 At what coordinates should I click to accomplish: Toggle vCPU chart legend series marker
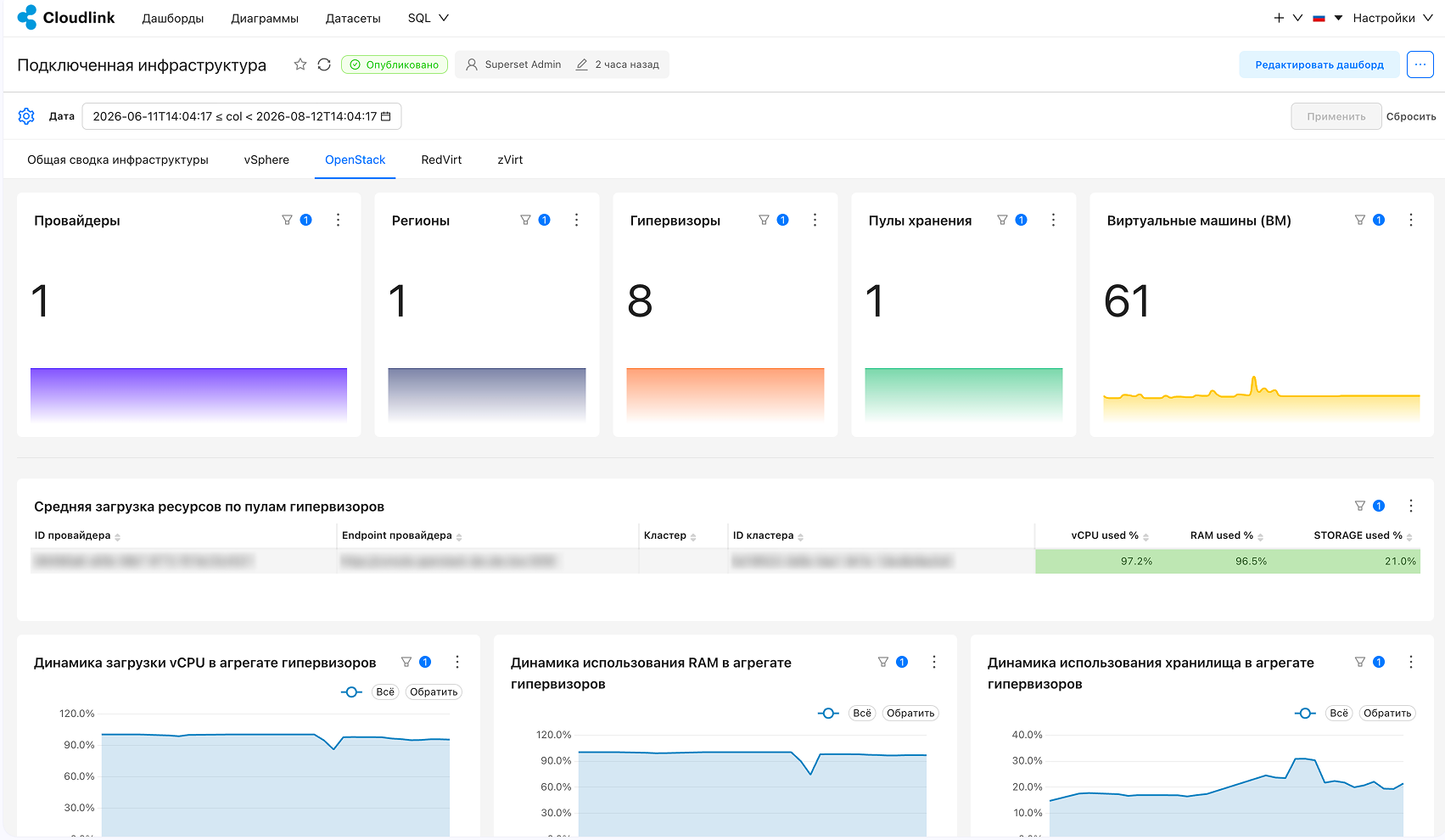pos(351,692)
